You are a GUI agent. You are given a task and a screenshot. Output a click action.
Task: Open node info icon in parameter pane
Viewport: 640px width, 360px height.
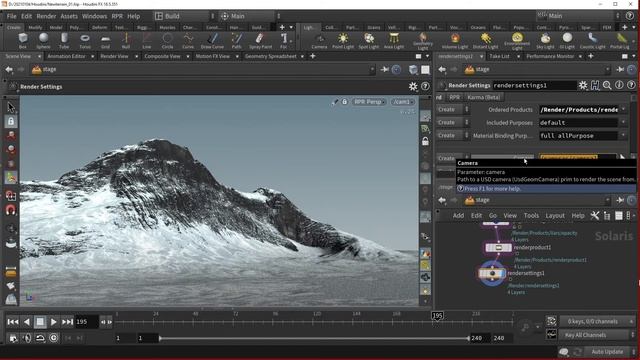coord(619,85)
